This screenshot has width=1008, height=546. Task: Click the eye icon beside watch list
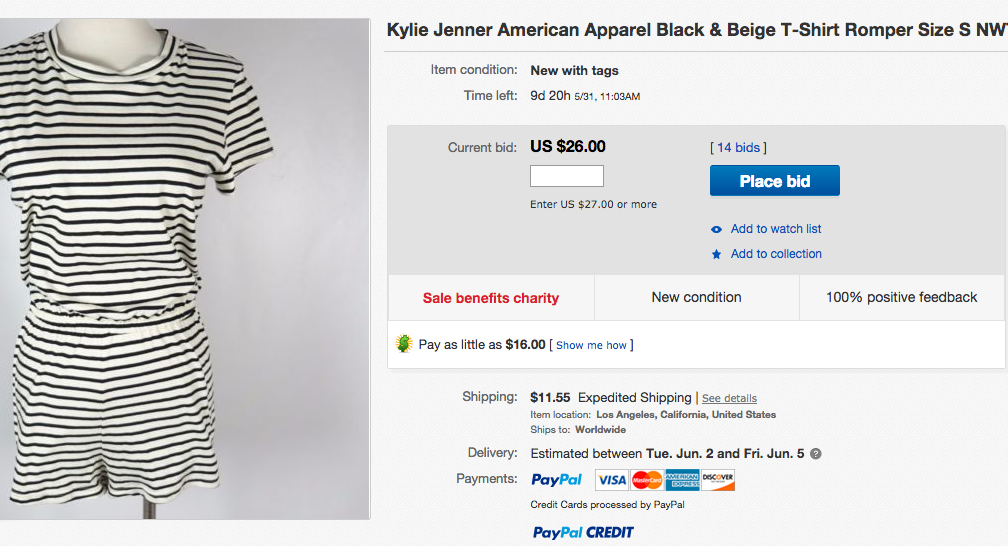(716, 229)
